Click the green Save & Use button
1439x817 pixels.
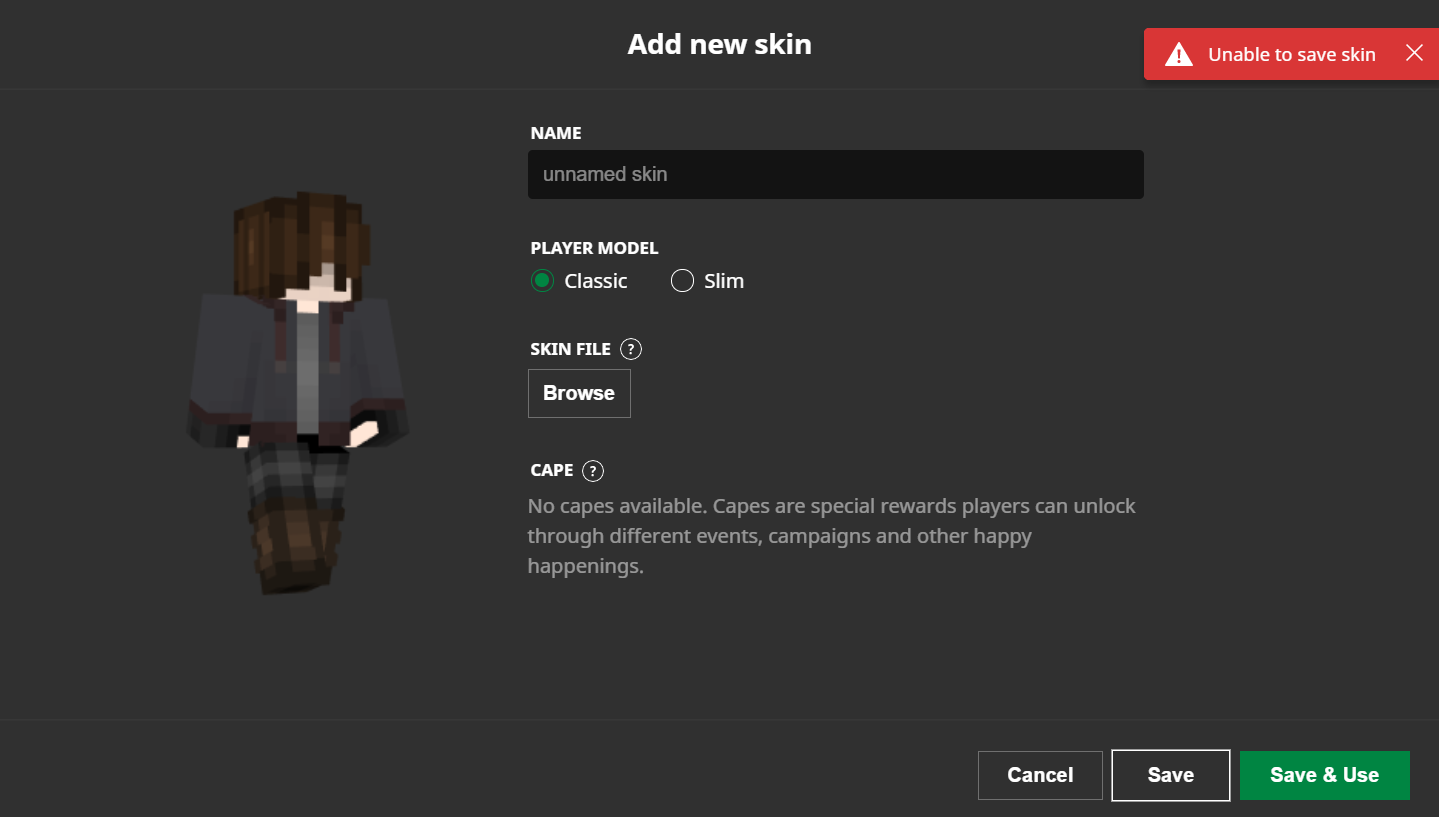point(1325,775)
